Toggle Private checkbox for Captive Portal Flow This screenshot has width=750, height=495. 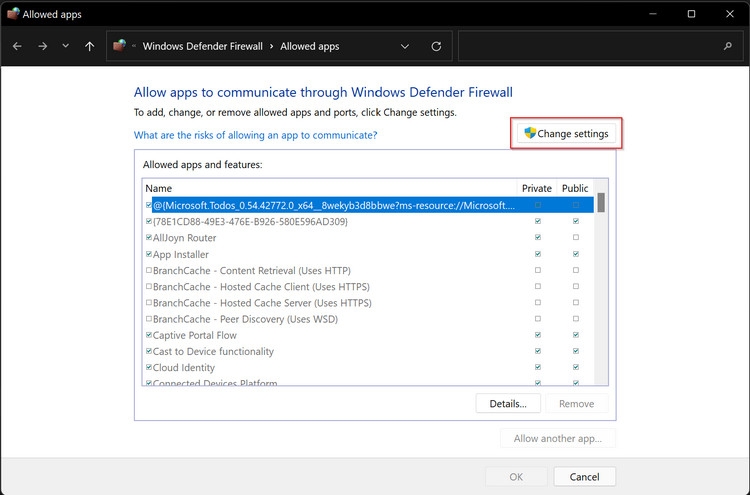click(538, 334)
